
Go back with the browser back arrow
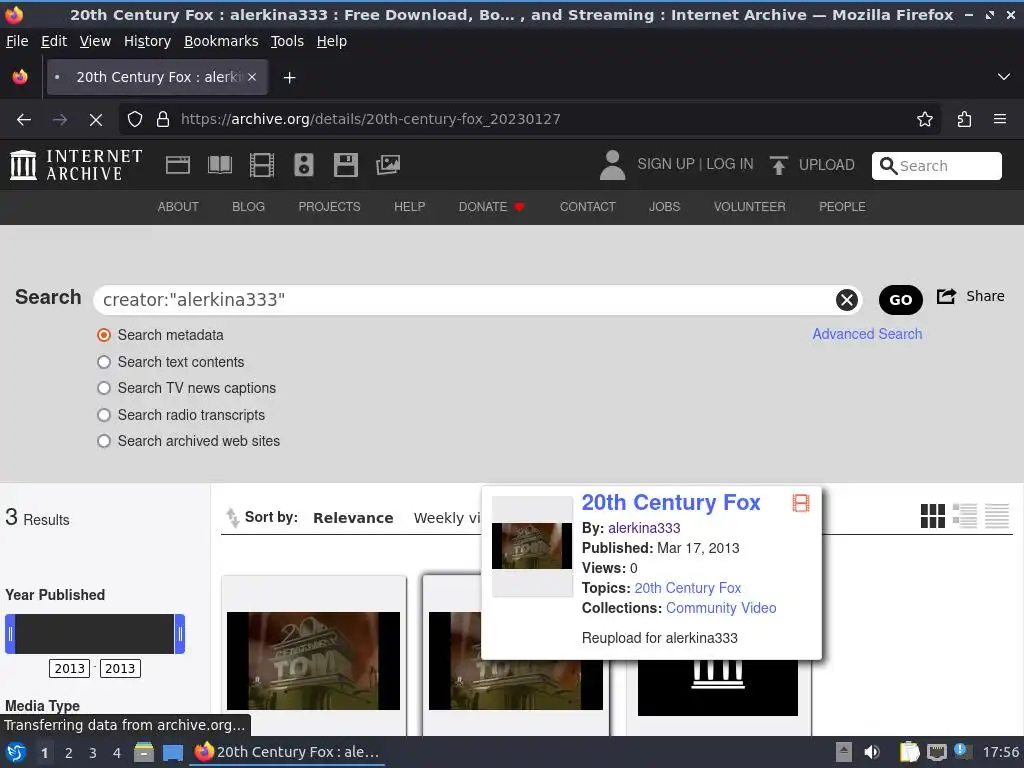click(24, 120)
